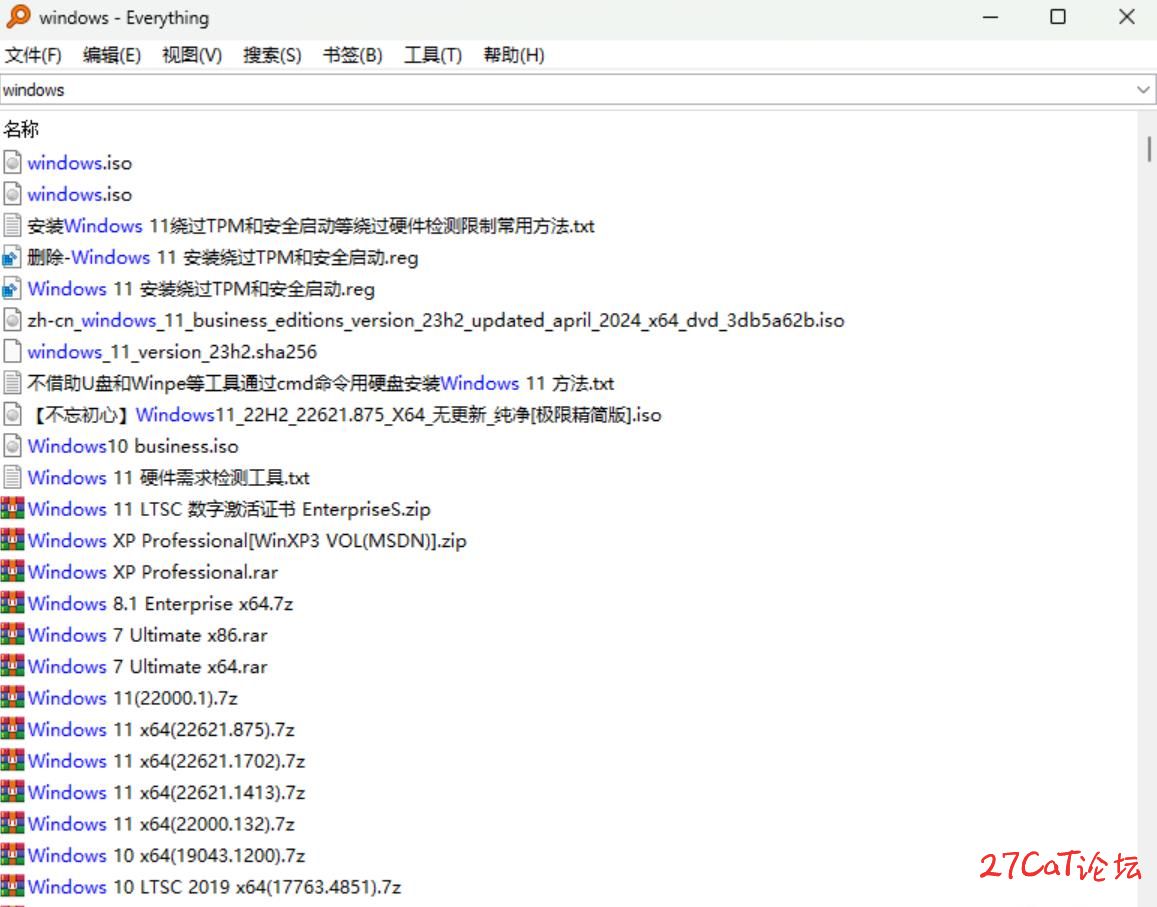This screenshot has width=1157, height=907.
Task: Click the text icon of 不借助U盘和Winpe file
Action: (12, 383)
